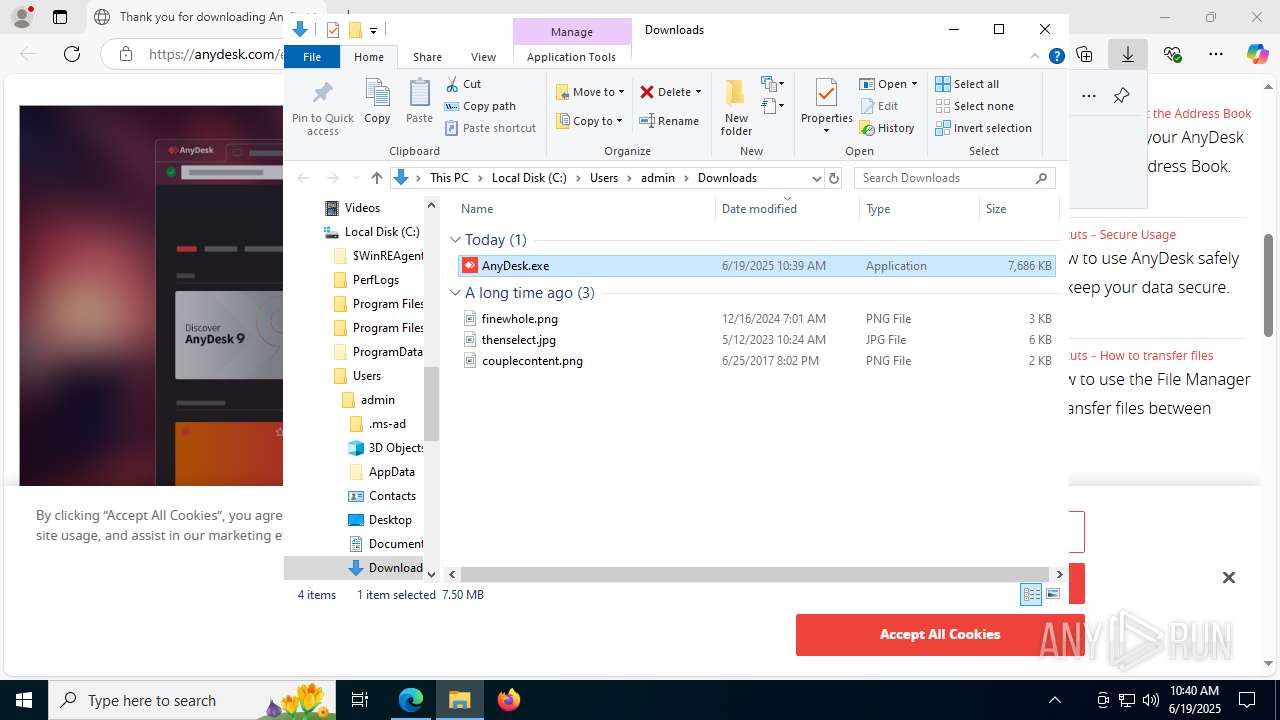Dismiss cookie banner with X
The width and height of the screenshot is (1280, 720).
click(1229, 577)
